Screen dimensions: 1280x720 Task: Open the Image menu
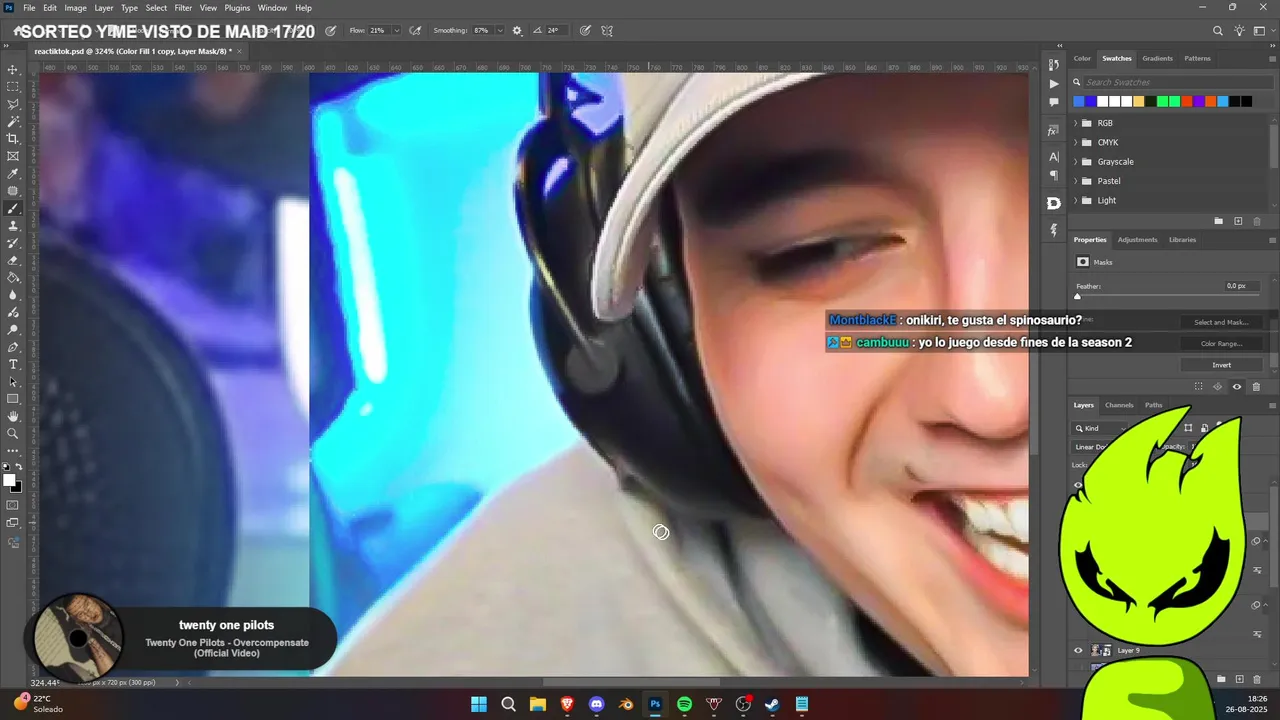point(76,8)
